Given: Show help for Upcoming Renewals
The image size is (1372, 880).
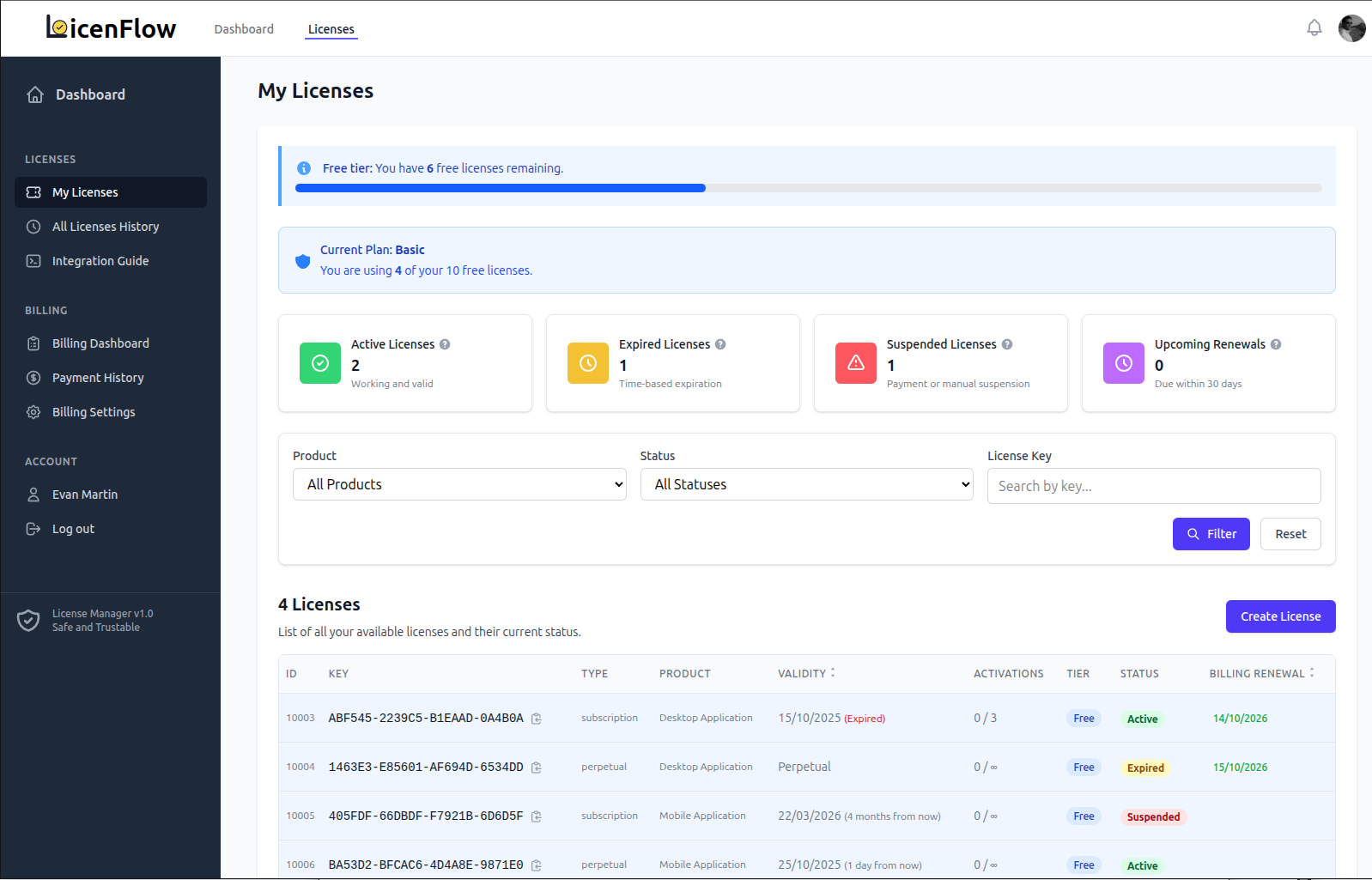Looking at the screenshot, I should coord(1276,344).
